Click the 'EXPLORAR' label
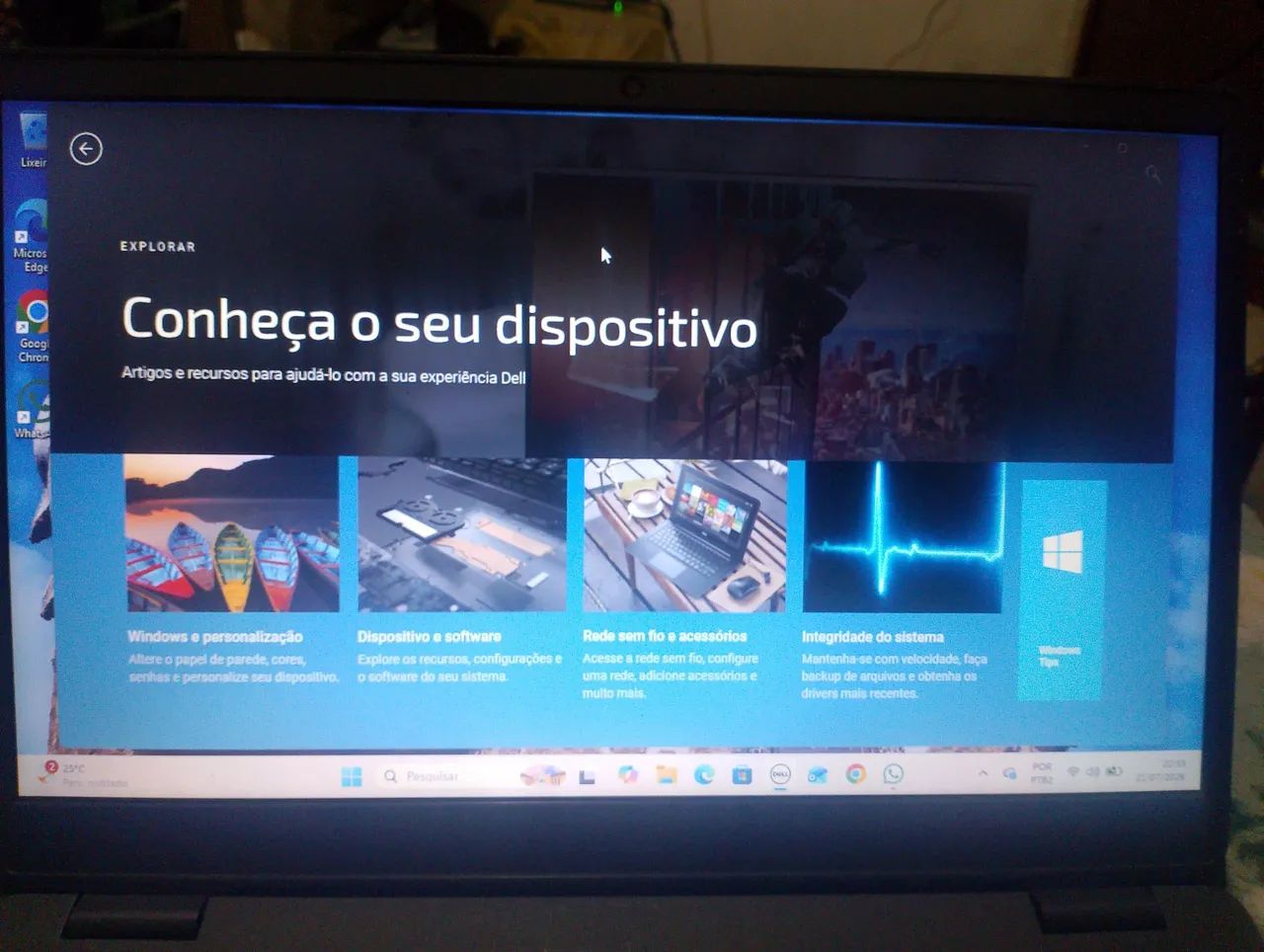The image size is (1264, 952). [x=158, y=247]
